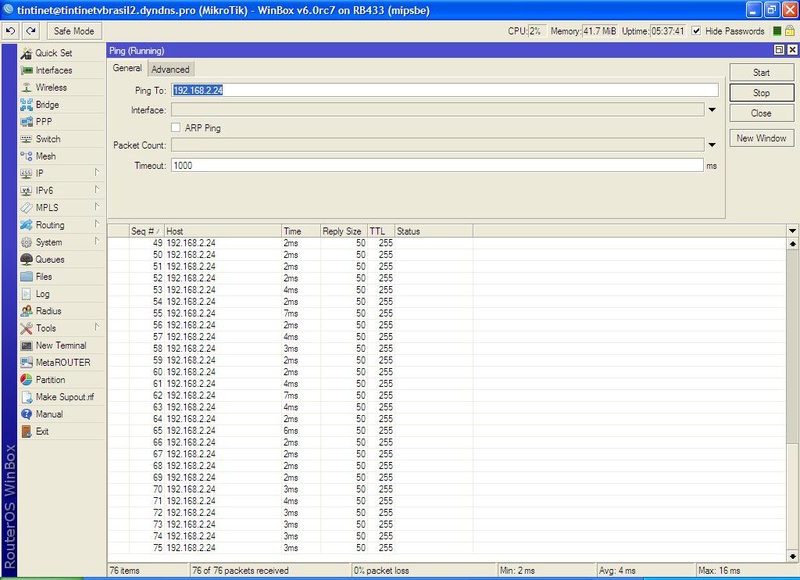800x580 pixels.
Task: Expand the IPv6 submenu arrow
Action: pos(96,190)
